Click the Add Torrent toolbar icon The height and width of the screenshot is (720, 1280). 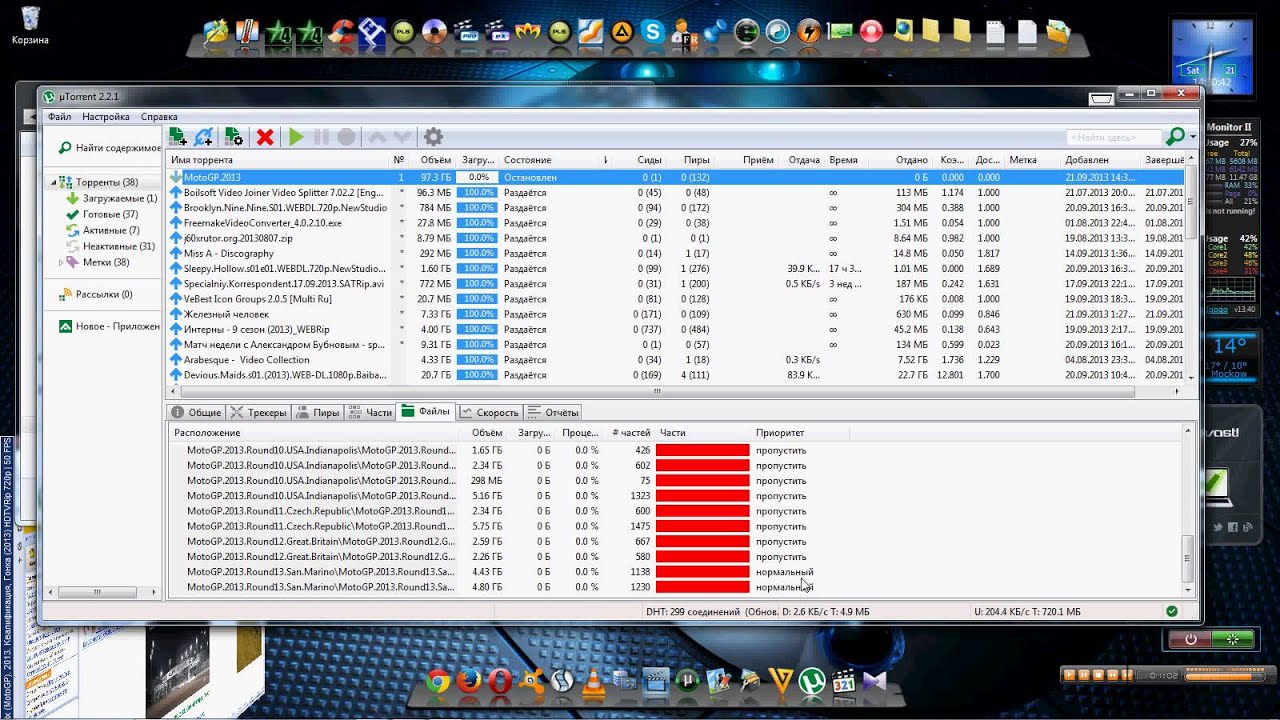pos(178,137)
